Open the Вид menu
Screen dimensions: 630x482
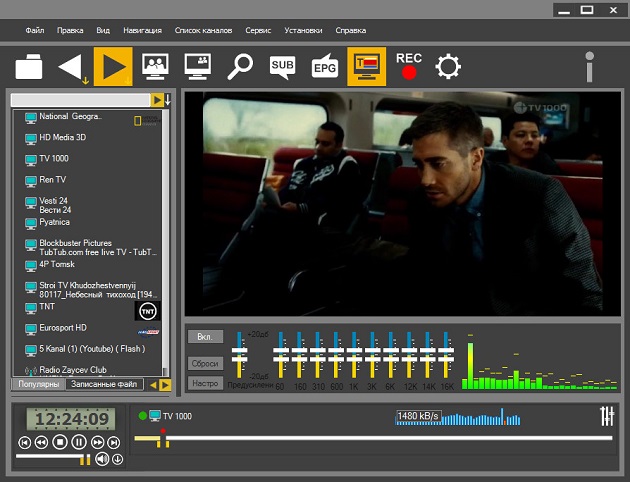coord(103,31)
